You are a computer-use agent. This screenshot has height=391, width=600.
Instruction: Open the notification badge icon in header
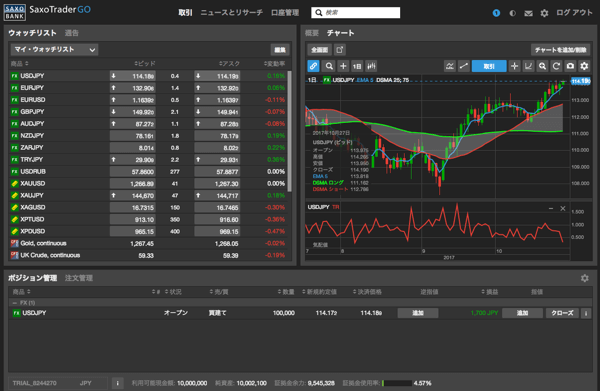pyautogui.click(x=496, y=13)
